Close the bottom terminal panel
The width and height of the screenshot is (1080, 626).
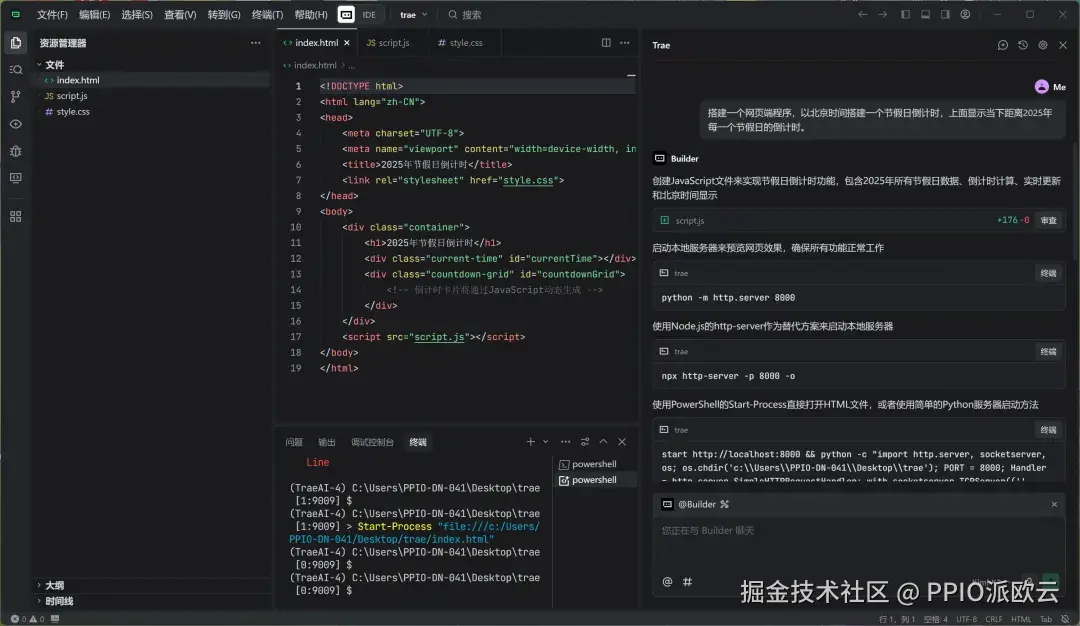click(622, 442)
